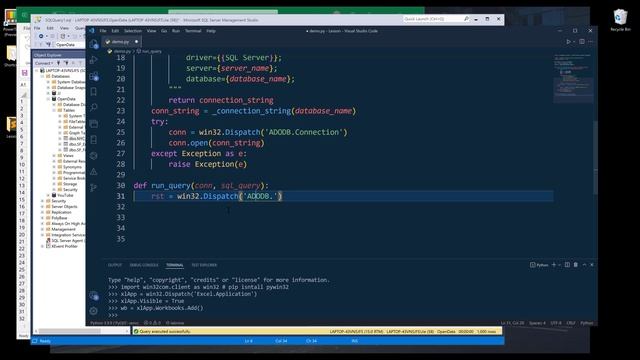
Task: Select the Synonyms folder in Object Explorer
Action: coord(72,167)
